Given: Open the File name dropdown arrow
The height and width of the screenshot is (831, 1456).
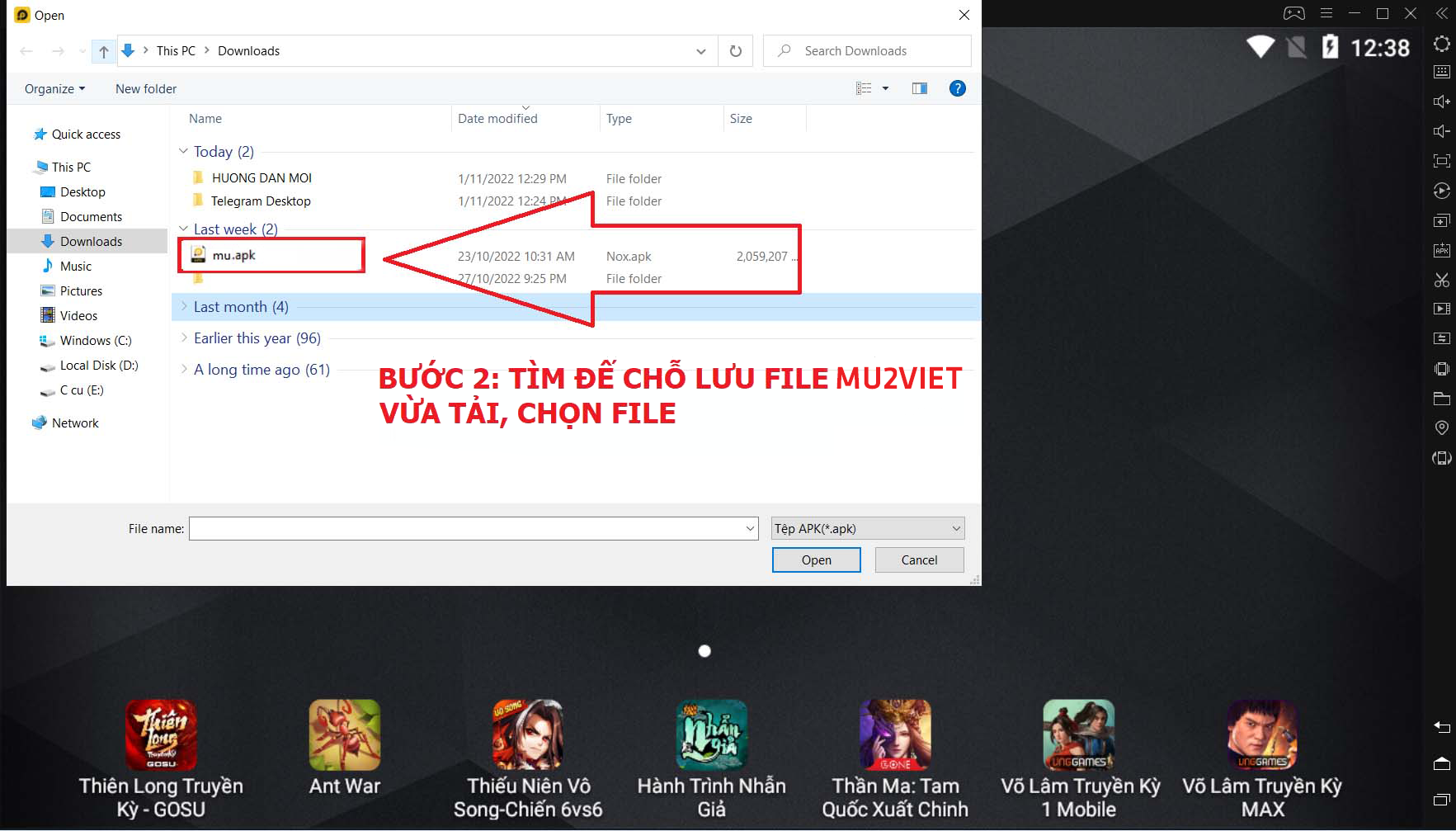Looking at the screenshot, I should (750, 528).
